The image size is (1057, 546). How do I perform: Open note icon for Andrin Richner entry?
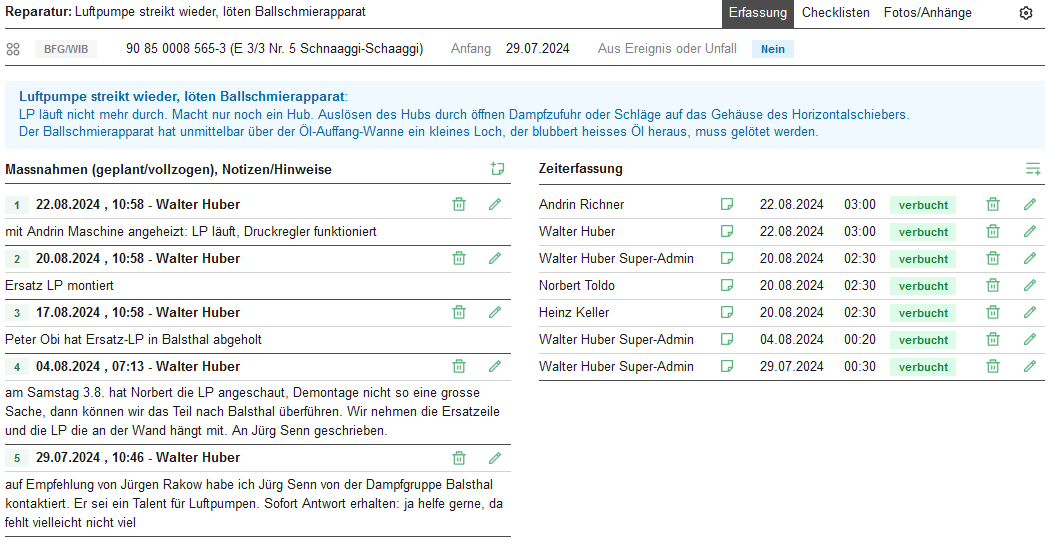click(x=727, y=204)
